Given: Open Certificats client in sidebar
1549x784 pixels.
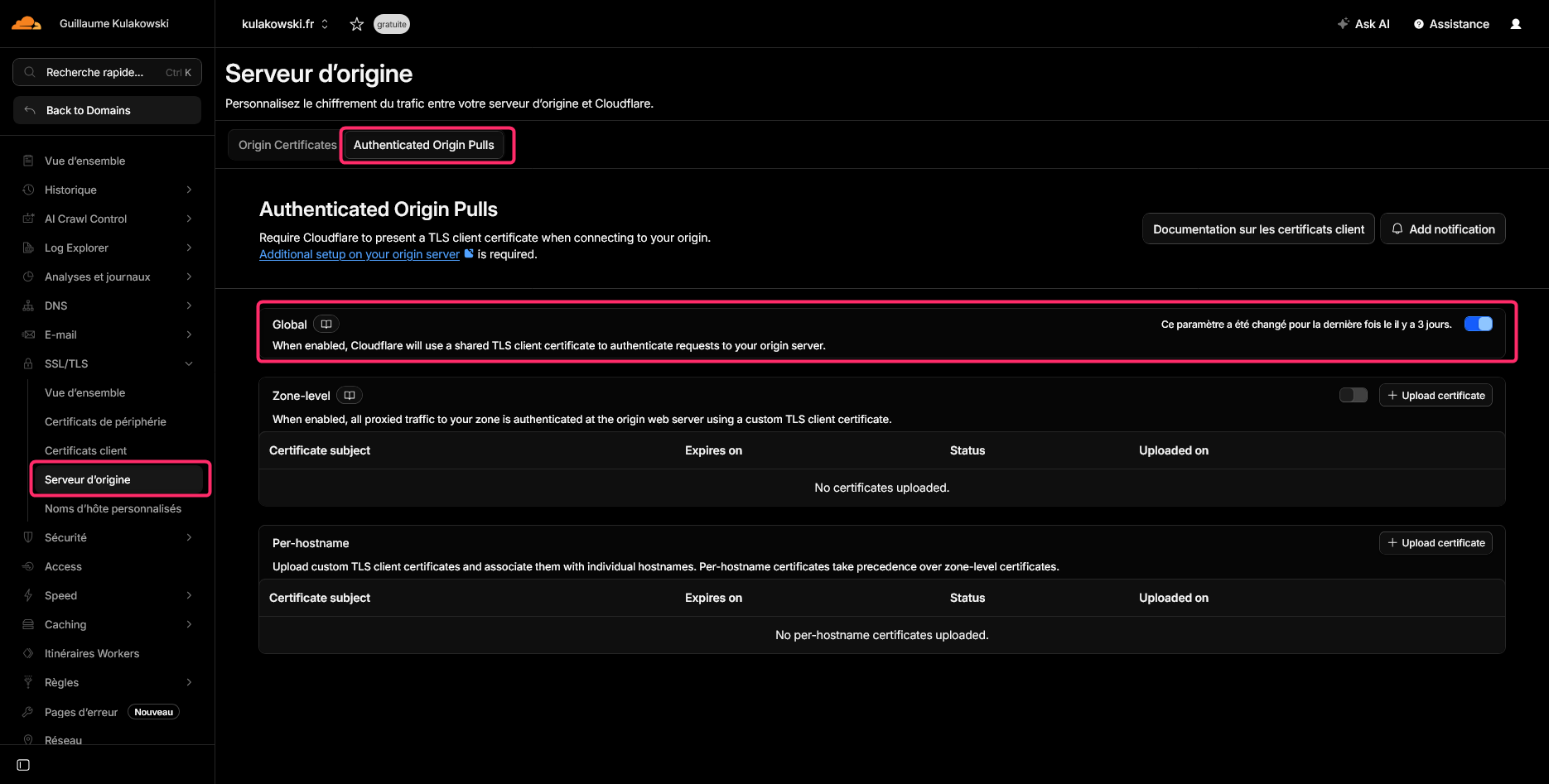Looking at the screenshot, I should coord(86,450).
